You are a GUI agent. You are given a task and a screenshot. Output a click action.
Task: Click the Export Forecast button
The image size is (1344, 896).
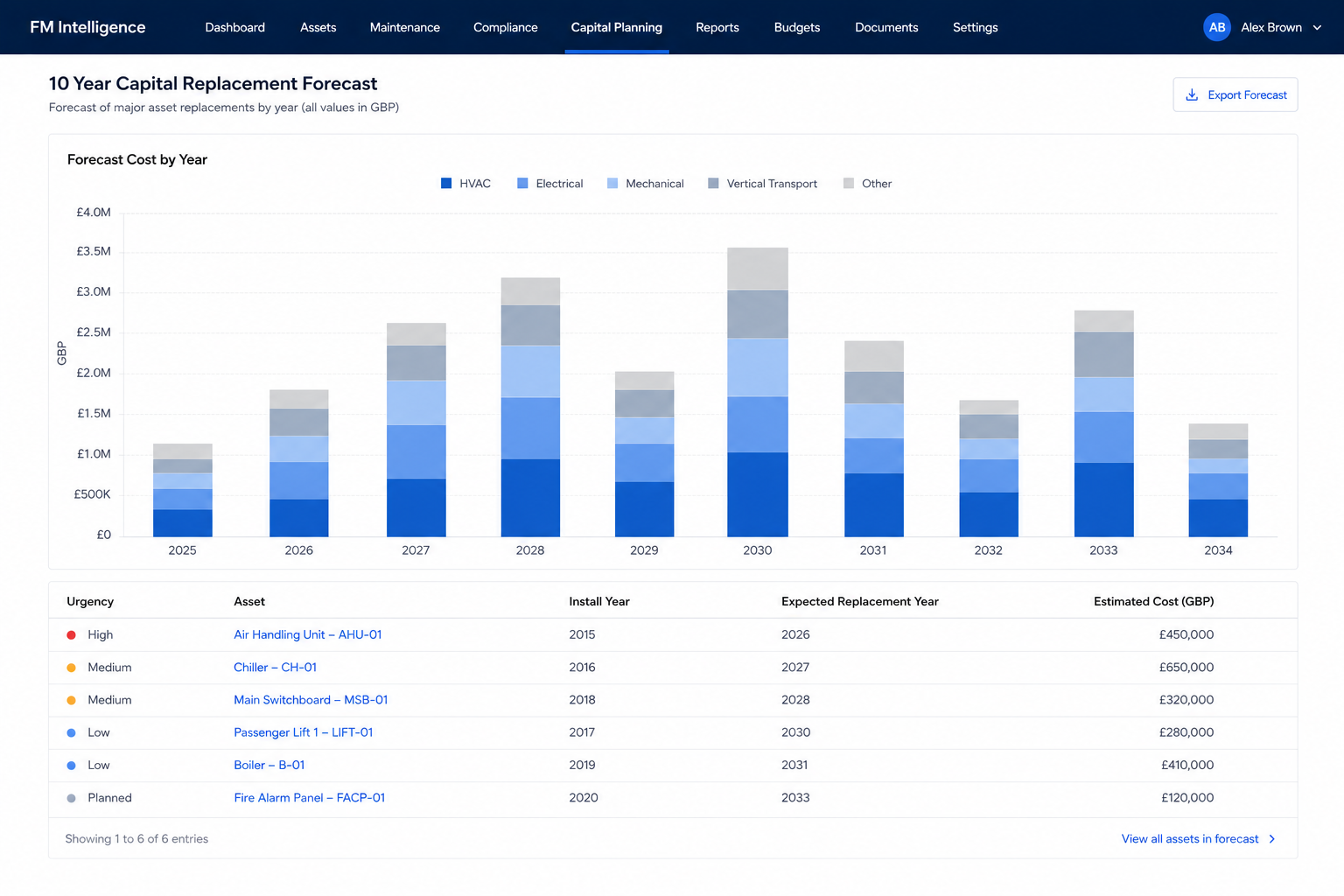(x=1235, y=94)
